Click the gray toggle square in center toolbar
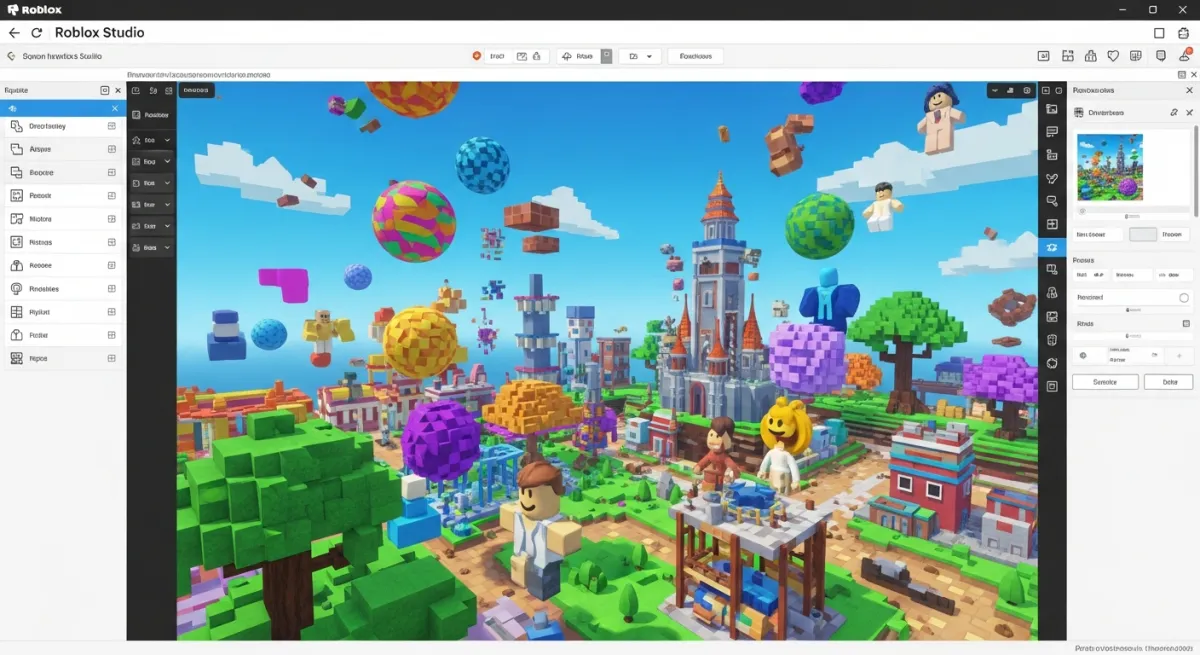1200x655 pixels. (x=605, y=56)
